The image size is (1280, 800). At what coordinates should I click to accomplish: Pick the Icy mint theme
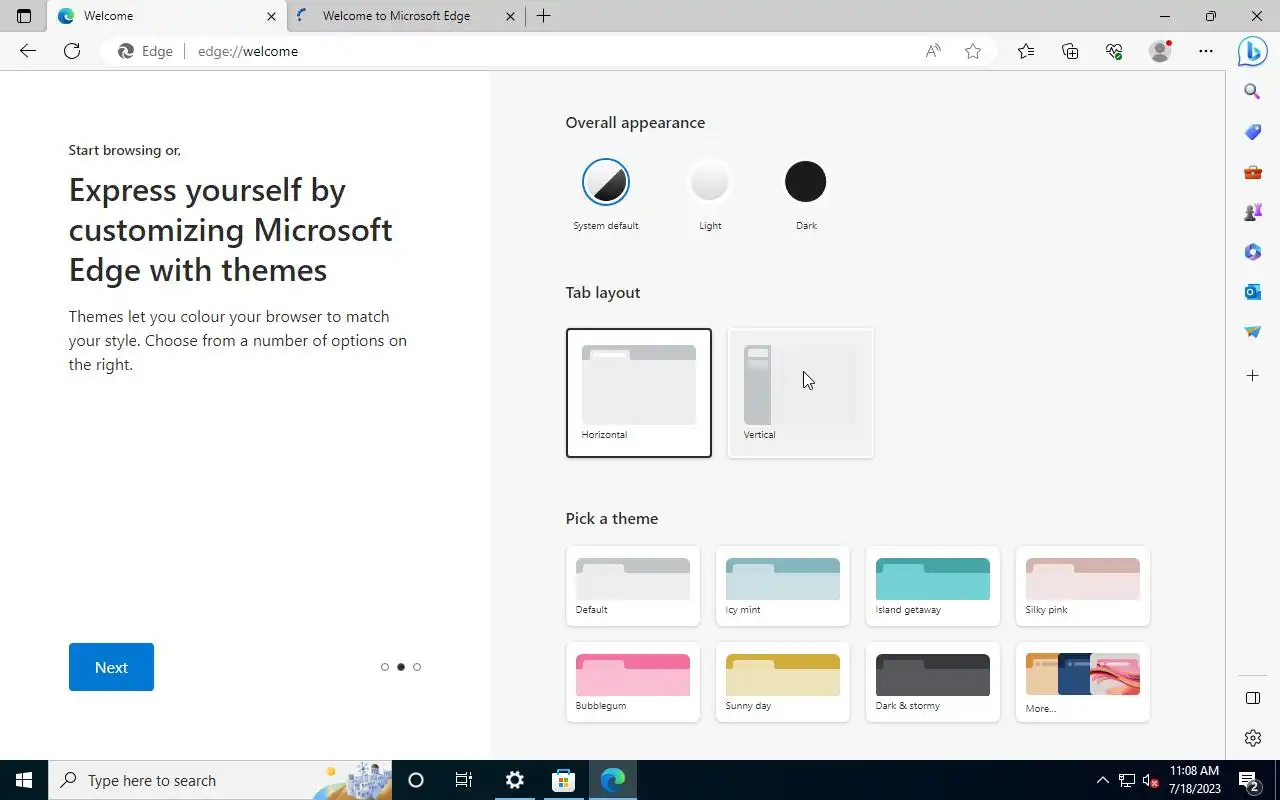click(x=783, y=586)
